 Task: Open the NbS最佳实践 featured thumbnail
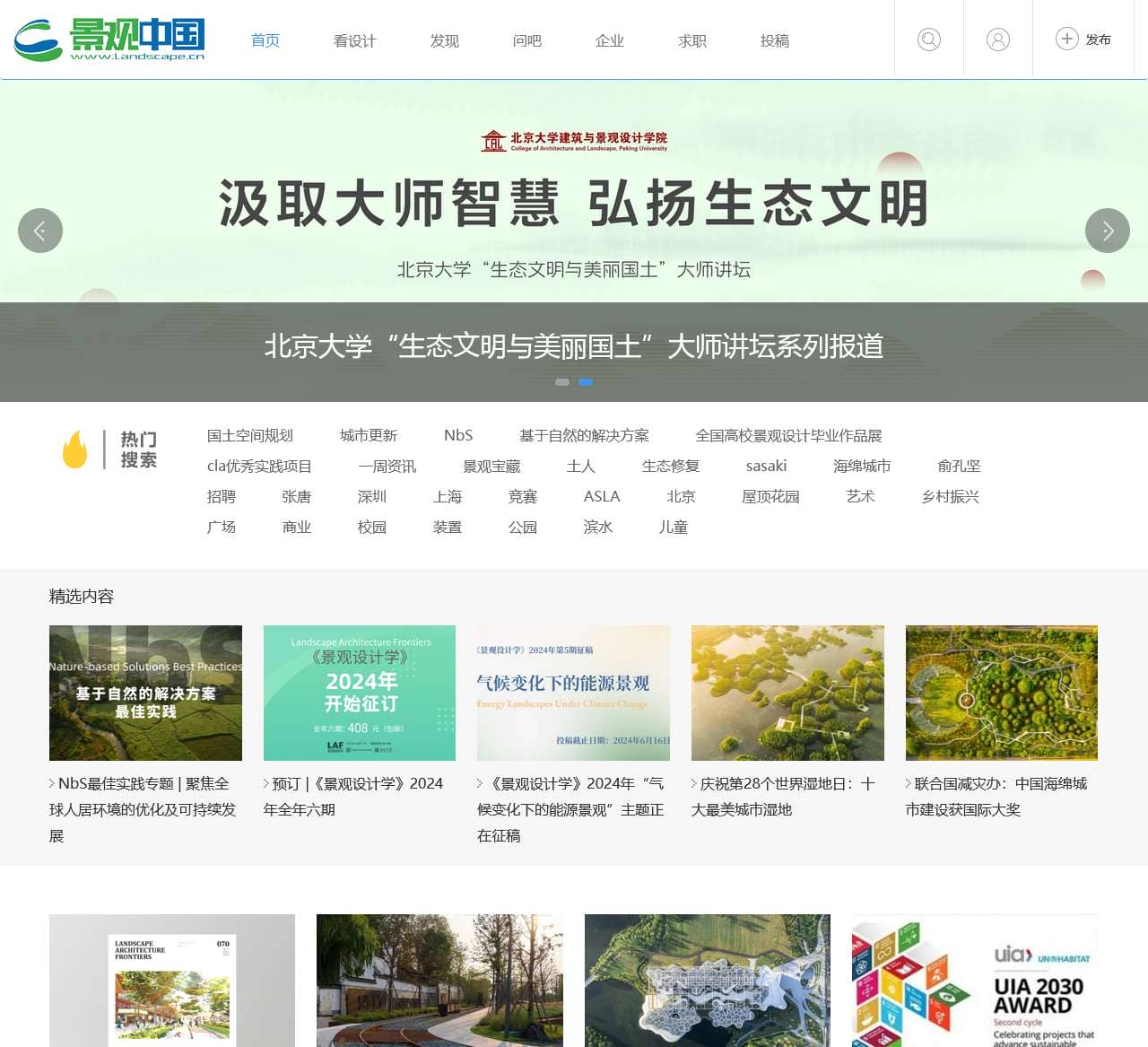(x=145, y=693)
